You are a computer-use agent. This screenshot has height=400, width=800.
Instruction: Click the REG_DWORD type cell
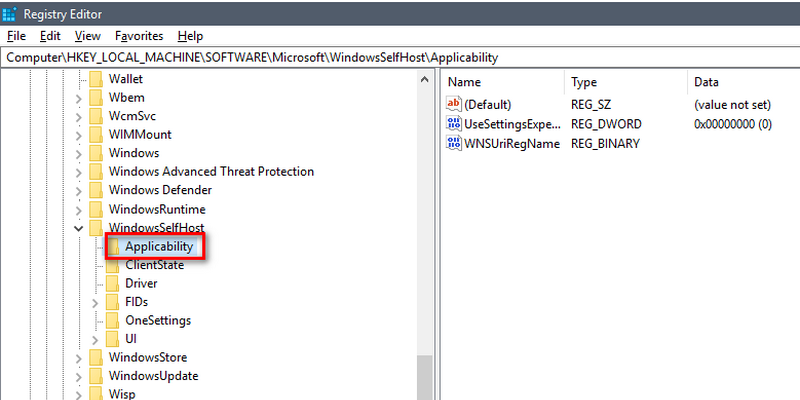click(x=606, y=124)
